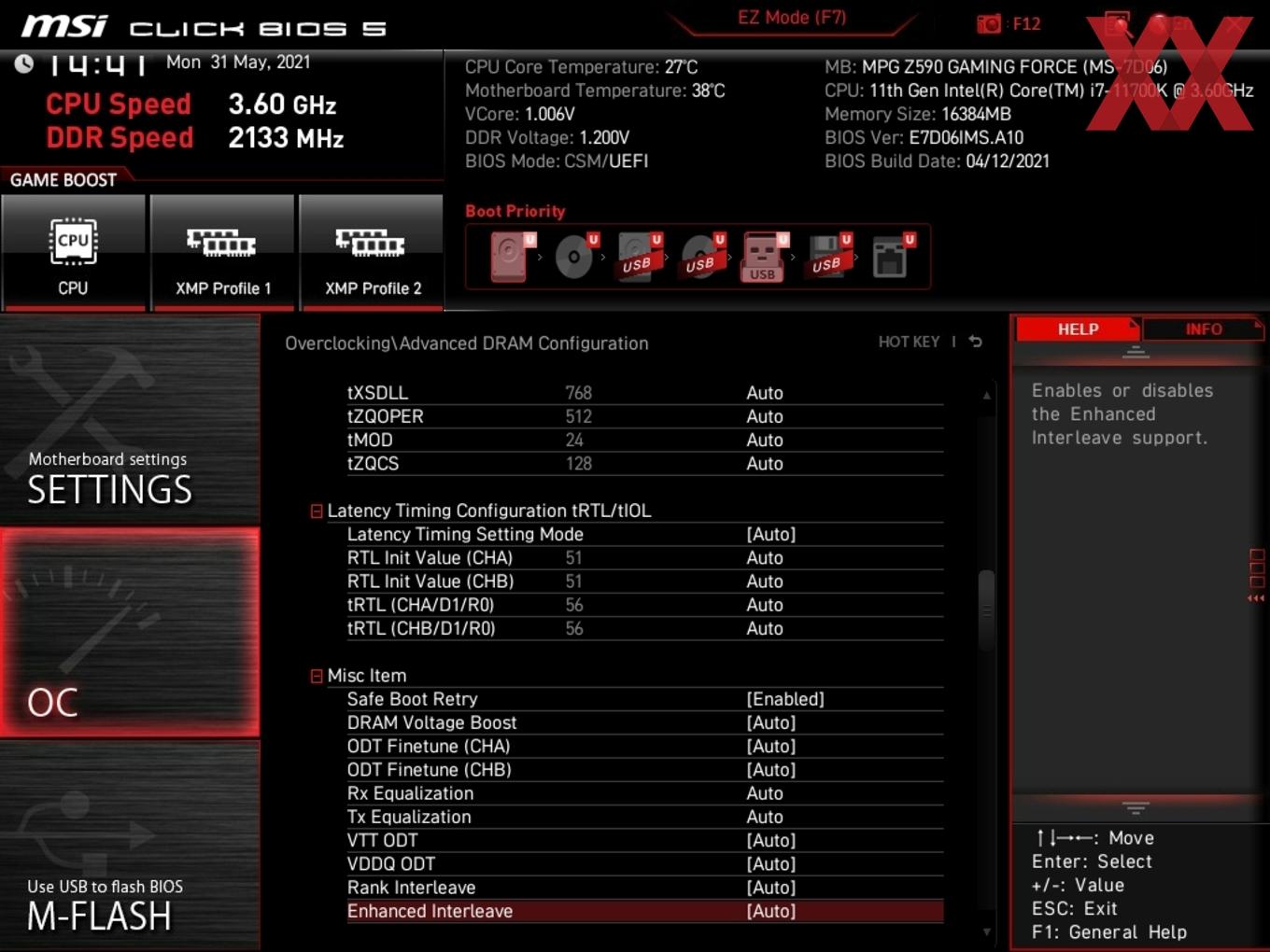1270x952 pixels.
Task: Switch to the INFO tab
Action: point(1204,329)
